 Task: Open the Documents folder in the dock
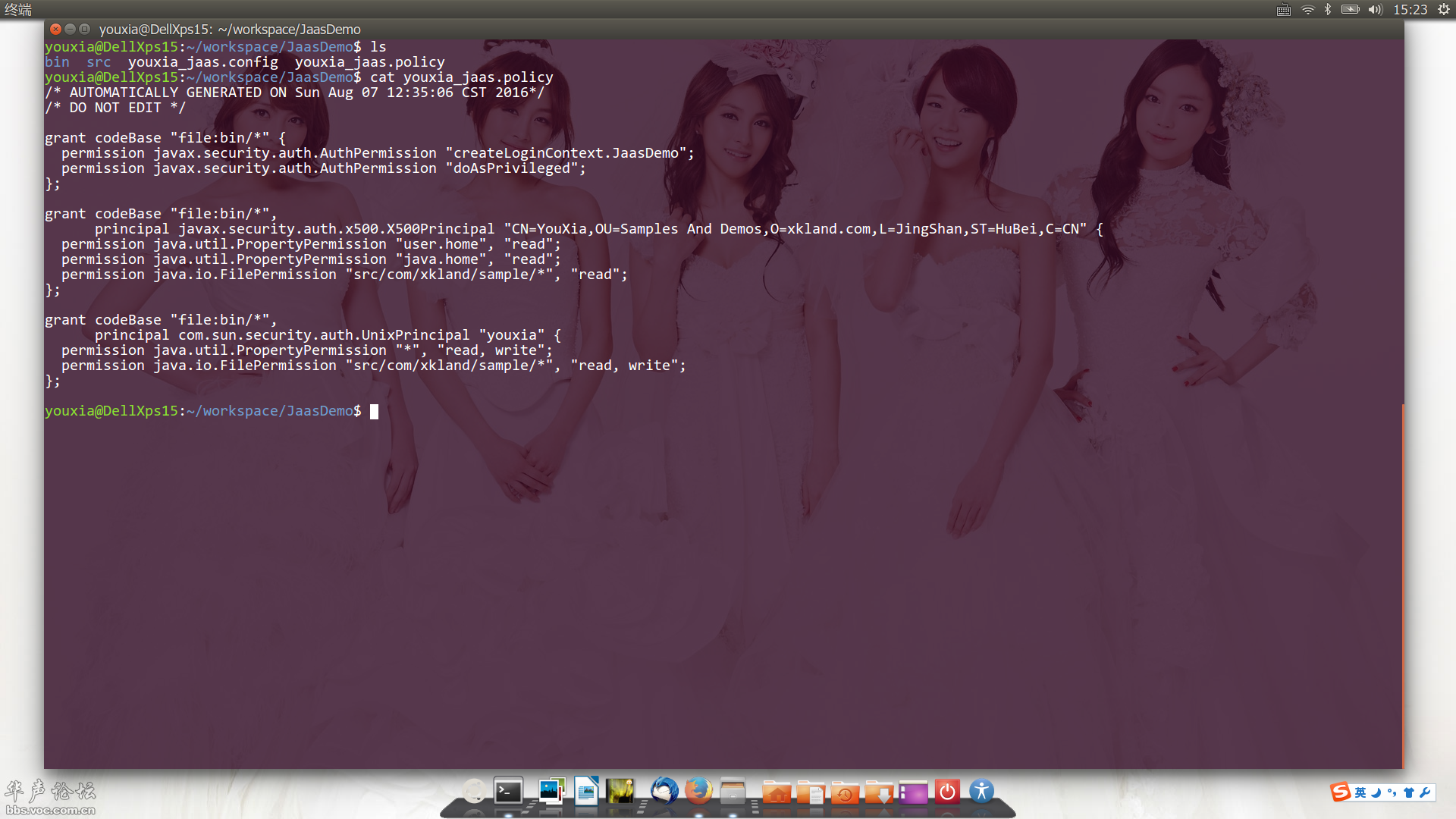tap(811, 793)
